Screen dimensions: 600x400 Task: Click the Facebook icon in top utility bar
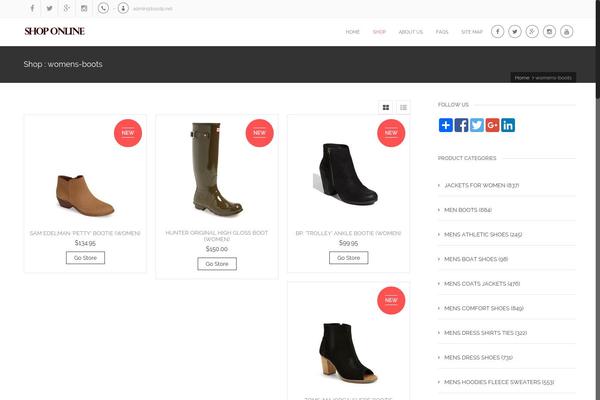(x=33, y=8)
